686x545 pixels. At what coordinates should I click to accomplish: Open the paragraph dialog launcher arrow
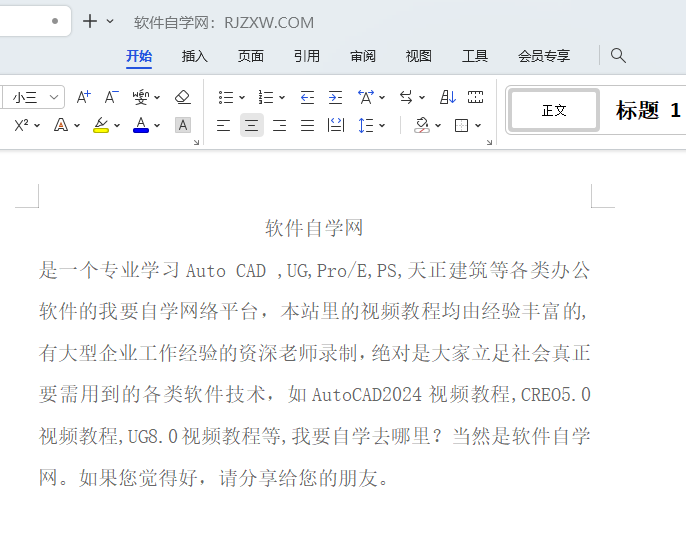coord(489,142)
